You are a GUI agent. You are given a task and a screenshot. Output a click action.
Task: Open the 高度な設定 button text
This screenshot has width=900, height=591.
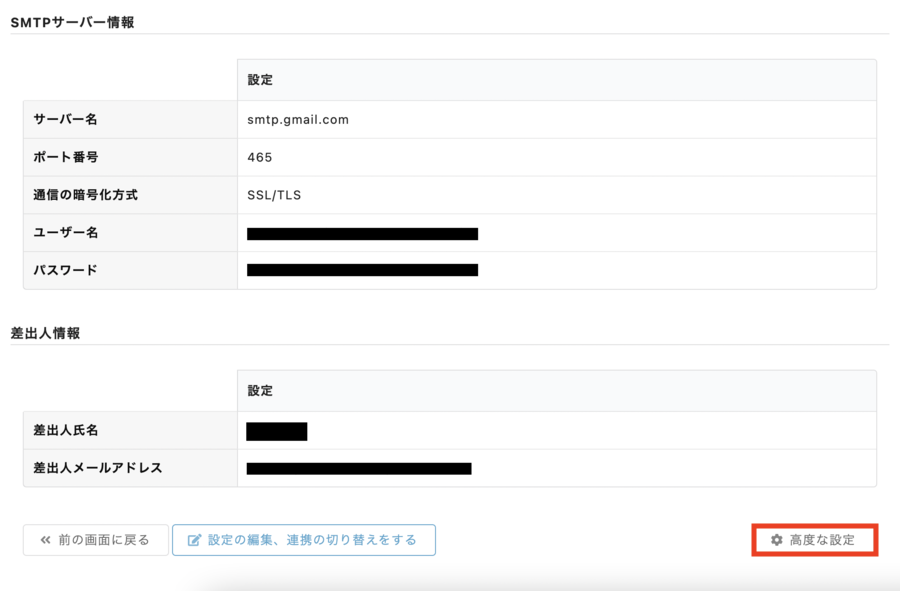[822, 540]
